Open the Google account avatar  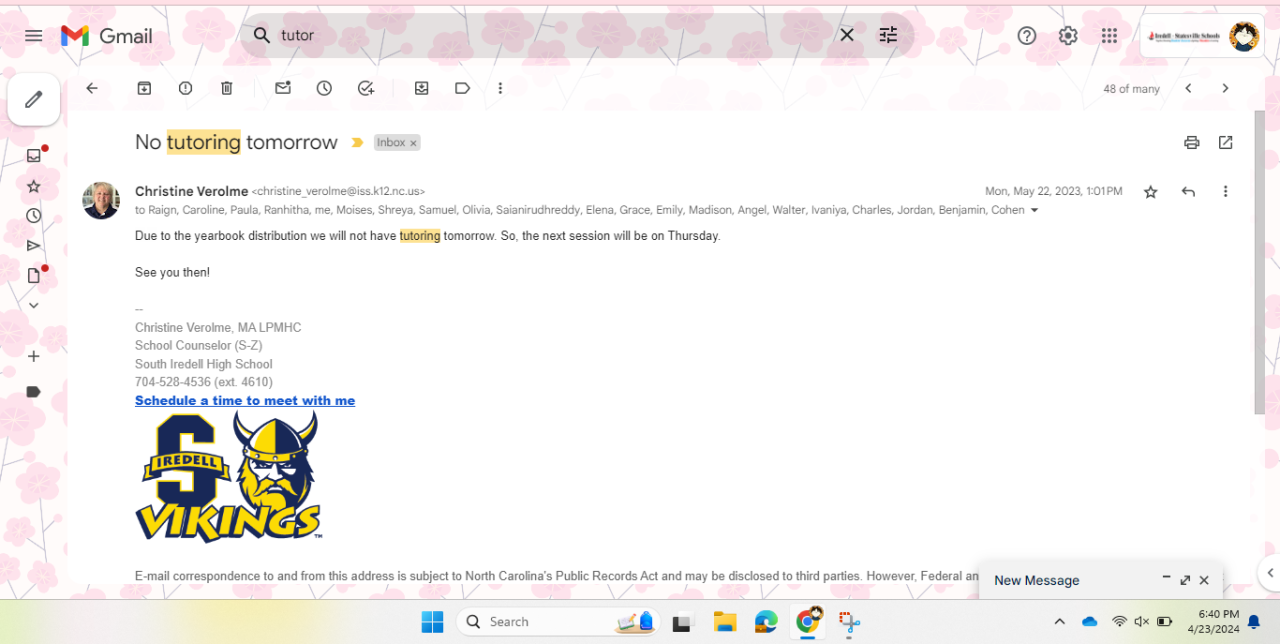coord(1243,36)
